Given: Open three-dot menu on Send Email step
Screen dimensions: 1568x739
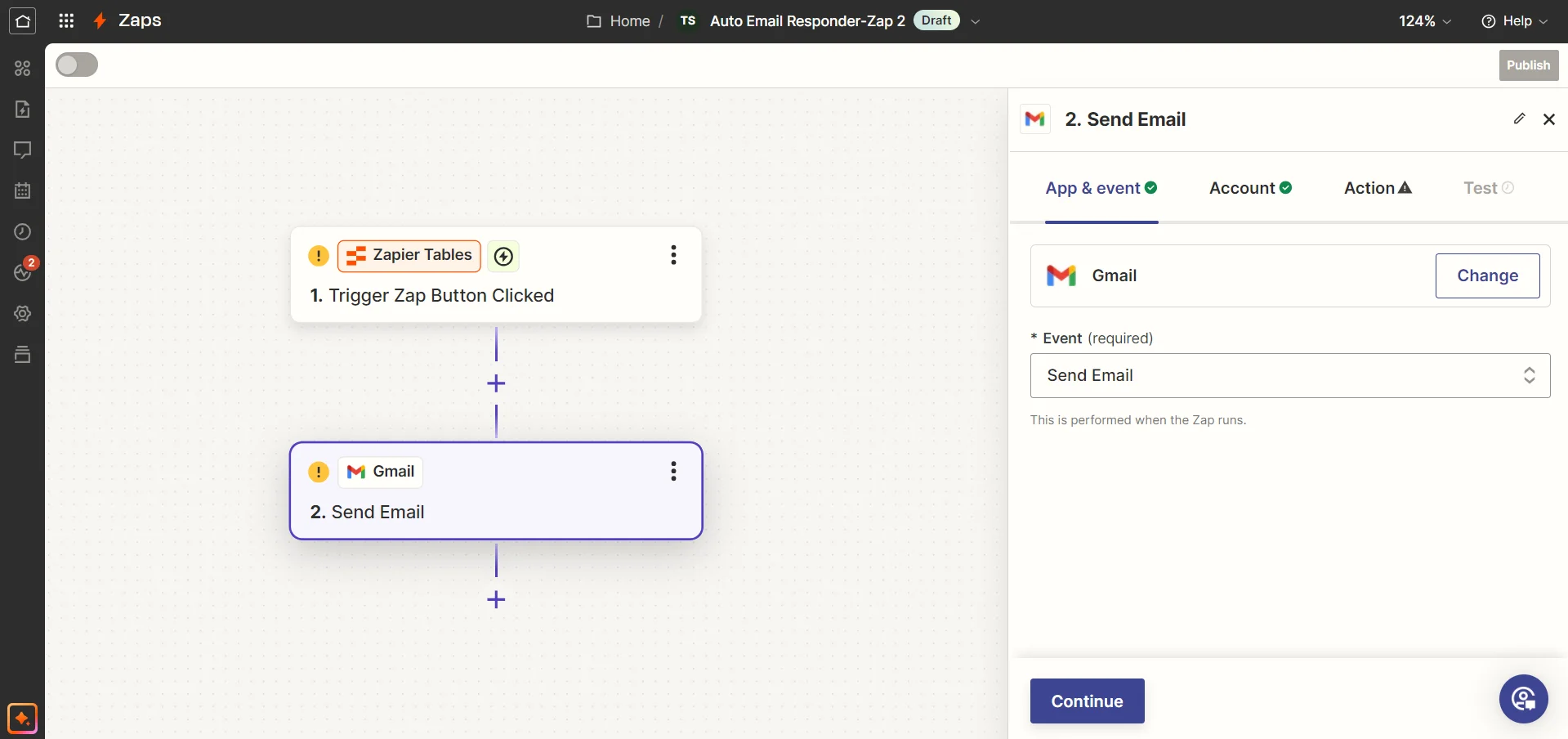Looking at the screenshot, I should click(x=673, y=471).
